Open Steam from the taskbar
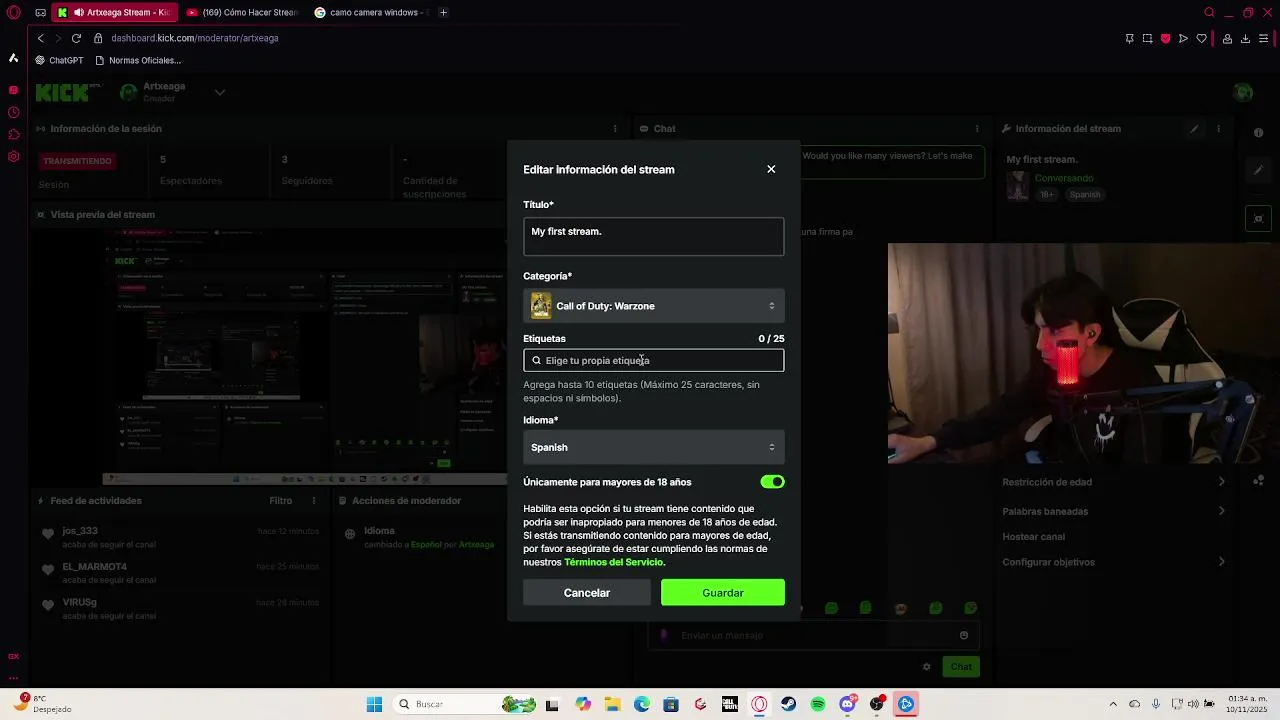This screenshot has height=720, width=1280. click(789, 704)
